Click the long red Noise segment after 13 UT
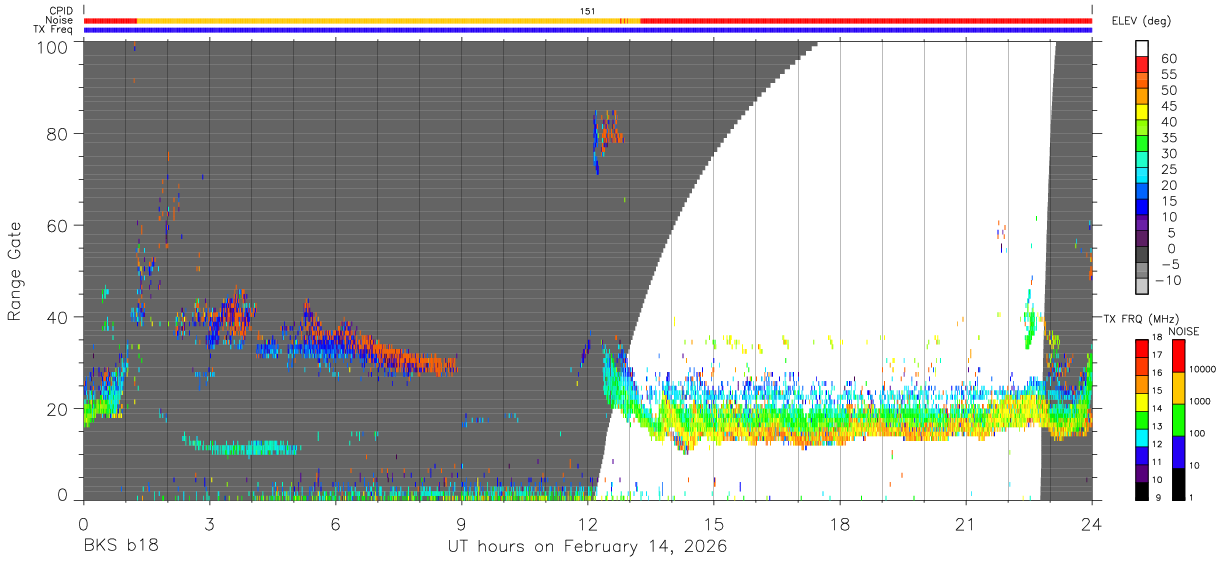The height and width of the screenshot is (567, 1228). click(866, 20)
